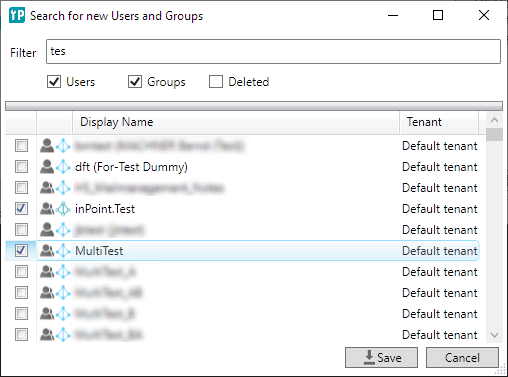Click the blue directory icon in MultiTest row
Viewport: 508px width, 377px height.
(x=63, y=251)
